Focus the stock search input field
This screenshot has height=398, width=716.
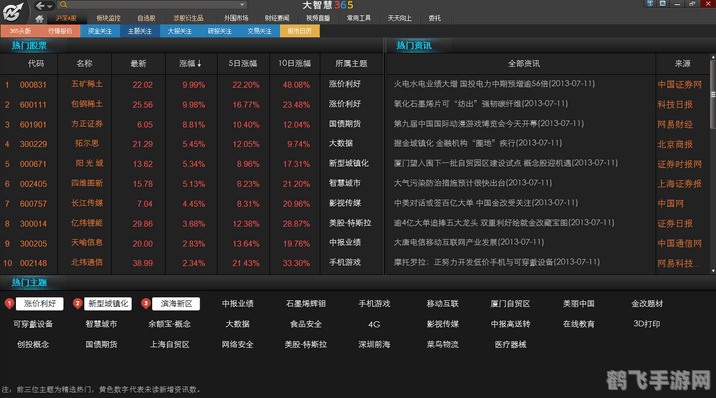point(153,5)
